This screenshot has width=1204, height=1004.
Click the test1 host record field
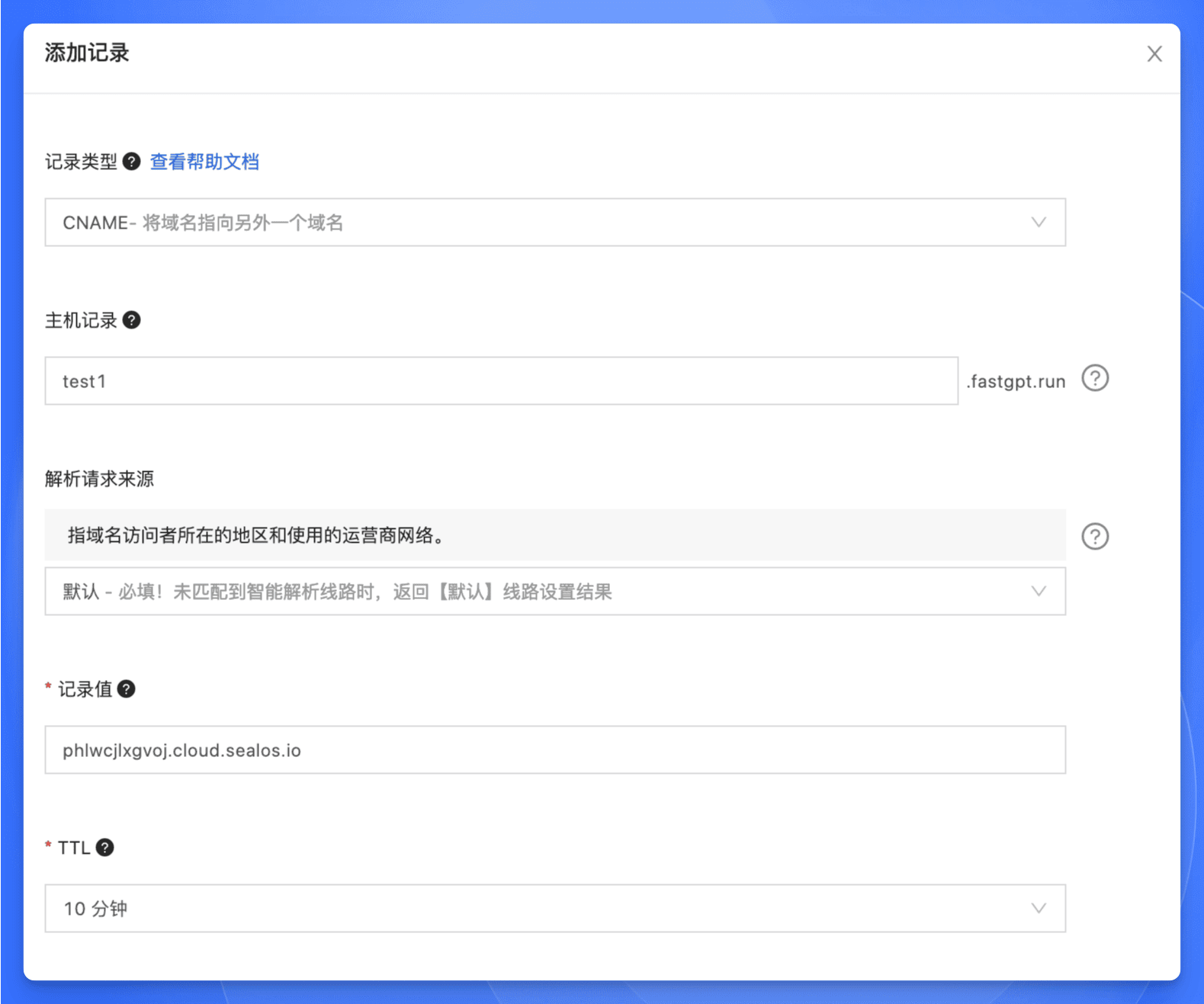501,381
